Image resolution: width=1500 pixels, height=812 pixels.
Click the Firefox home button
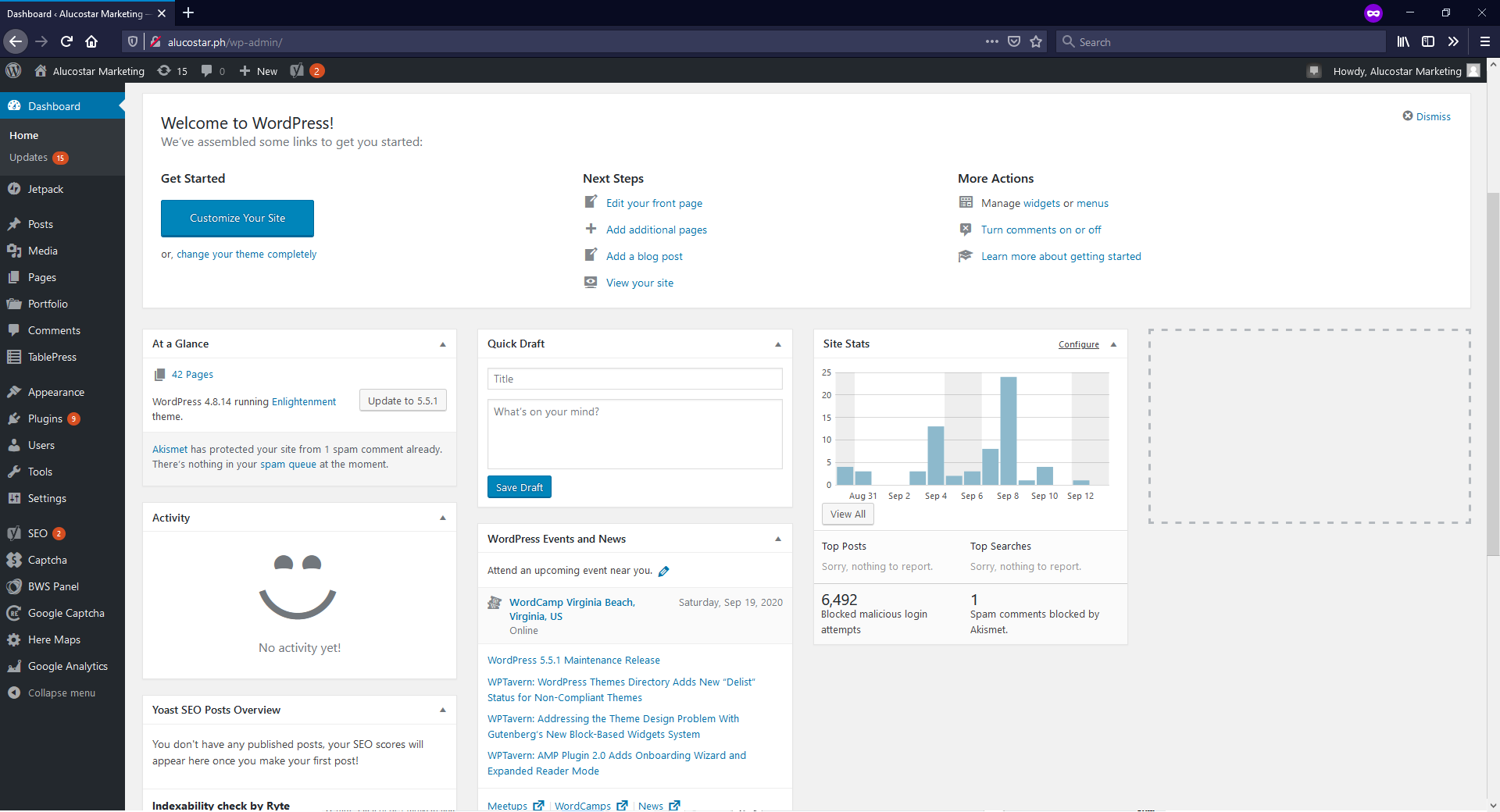click(91, 41)
